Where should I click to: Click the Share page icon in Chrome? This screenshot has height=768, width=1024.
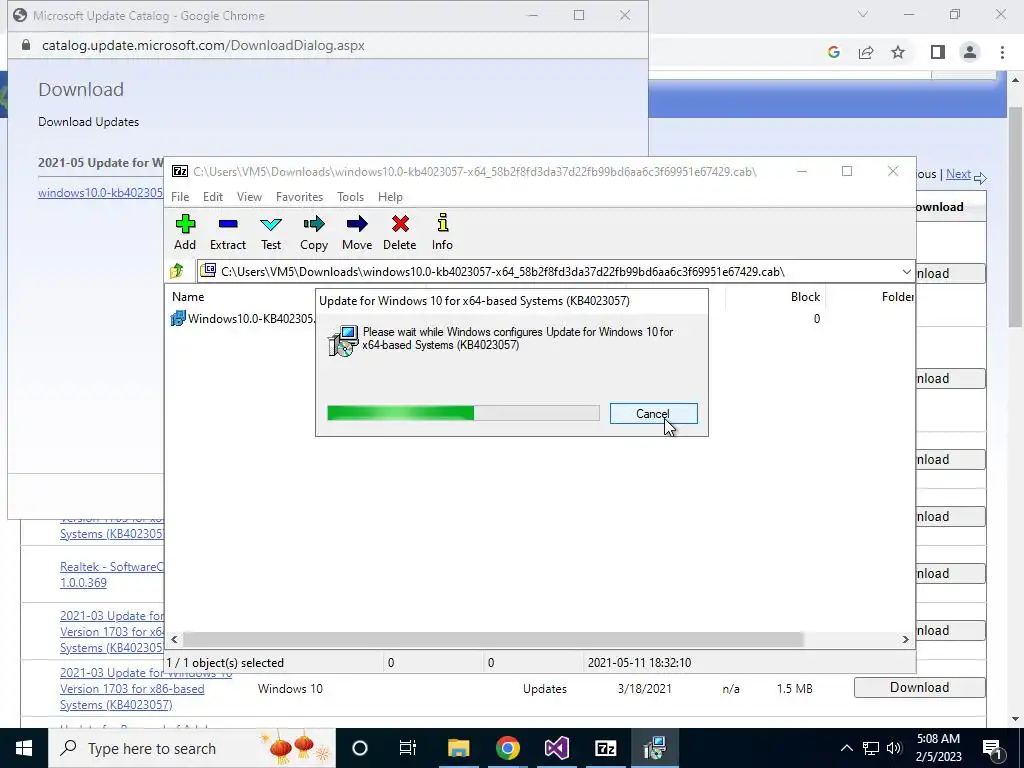pos(866,52)
